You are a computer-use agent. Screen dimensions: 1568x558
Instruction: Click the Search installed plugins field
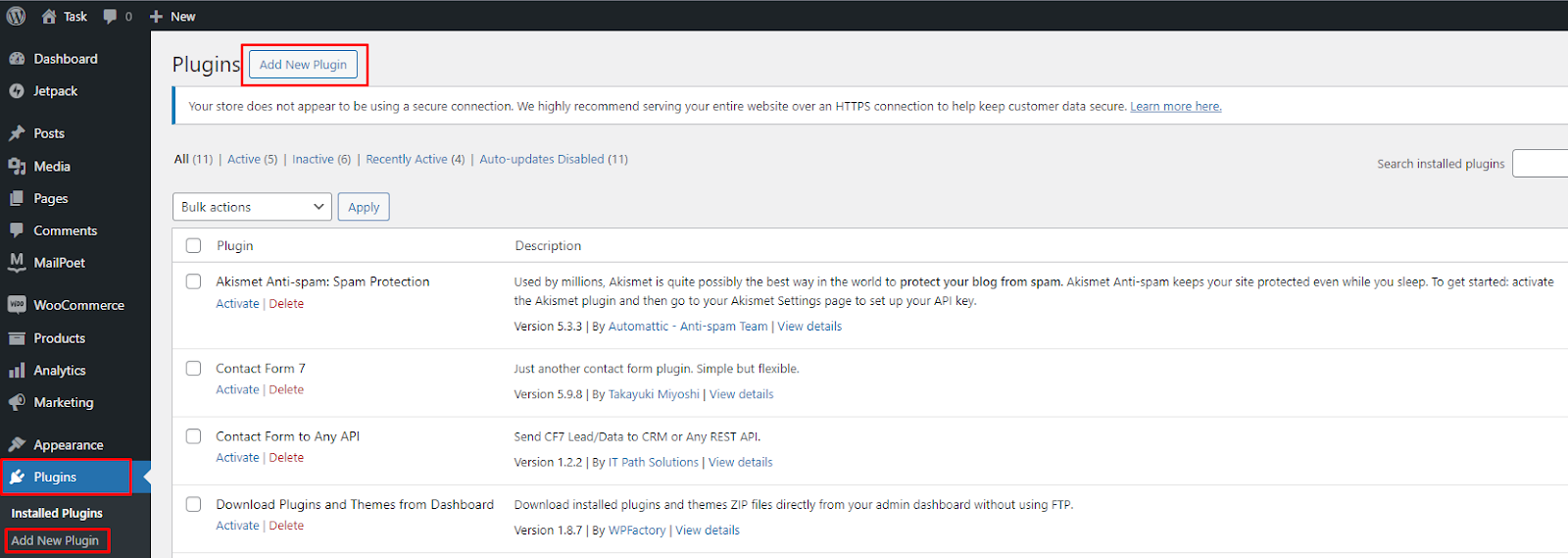tap(1540, 164)
